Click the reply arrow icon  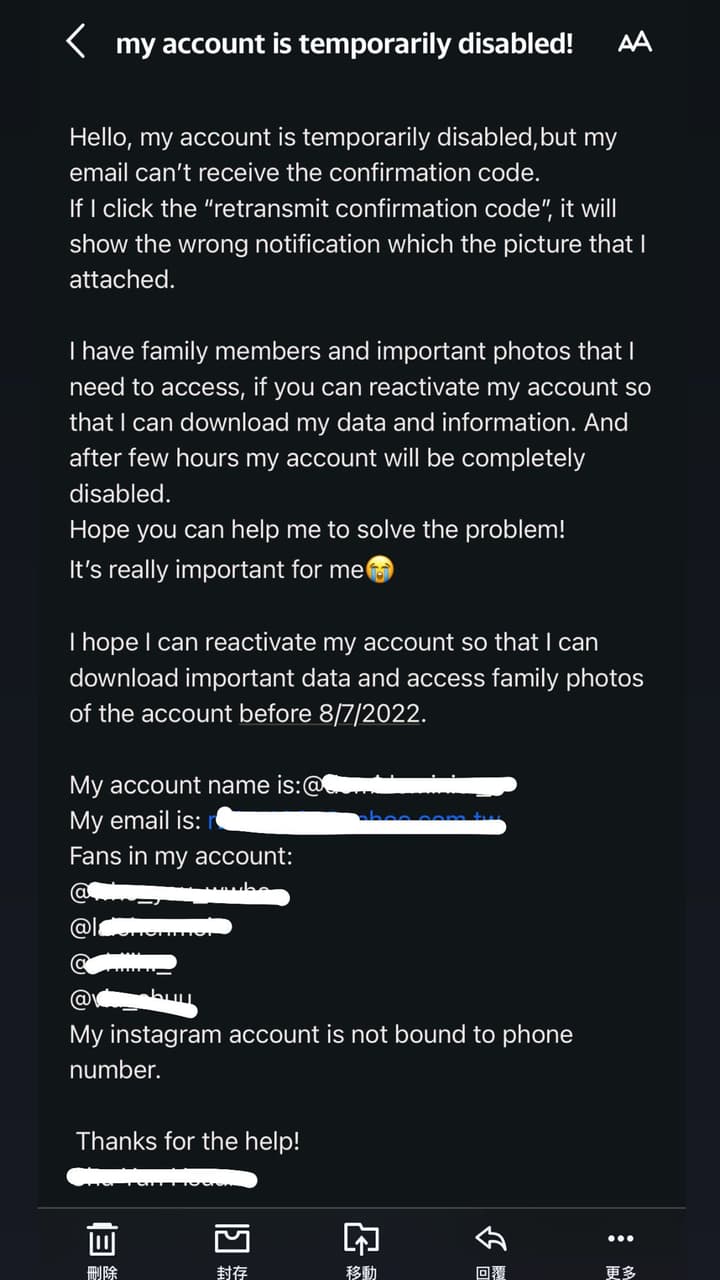click(491, 1240)
